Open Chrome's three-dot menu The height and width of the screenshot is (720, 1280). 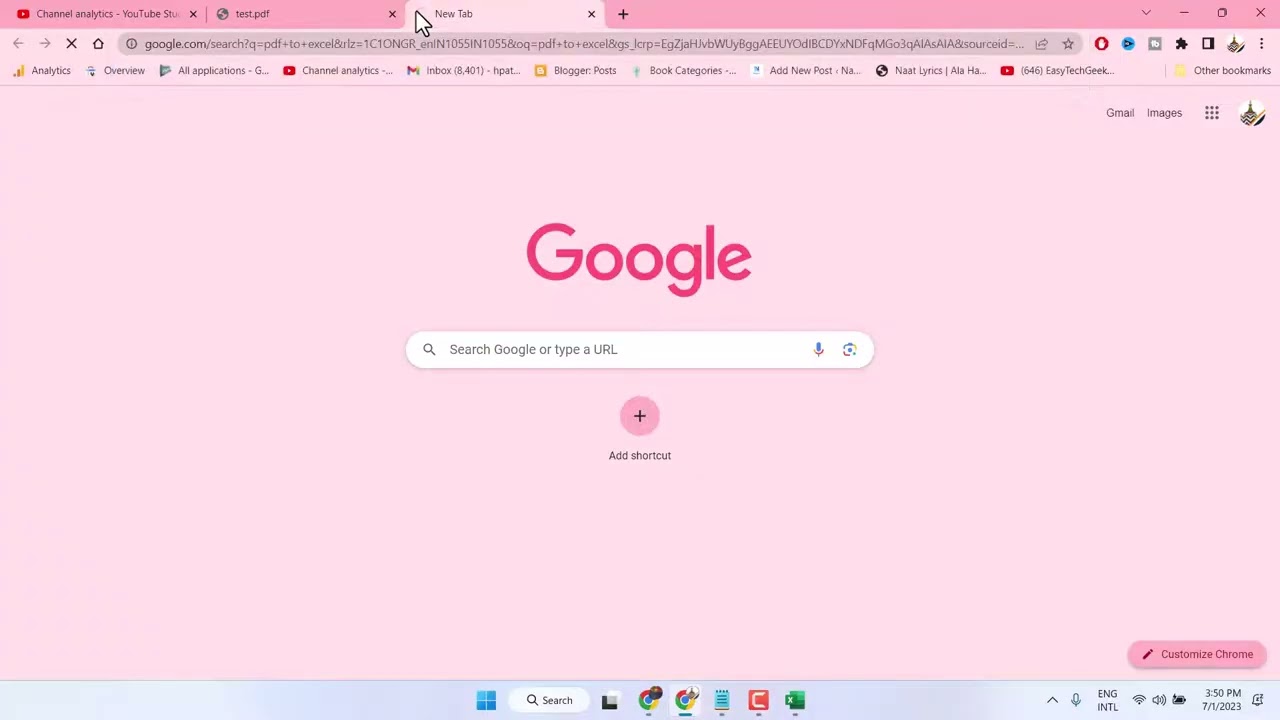(1262, 44)
